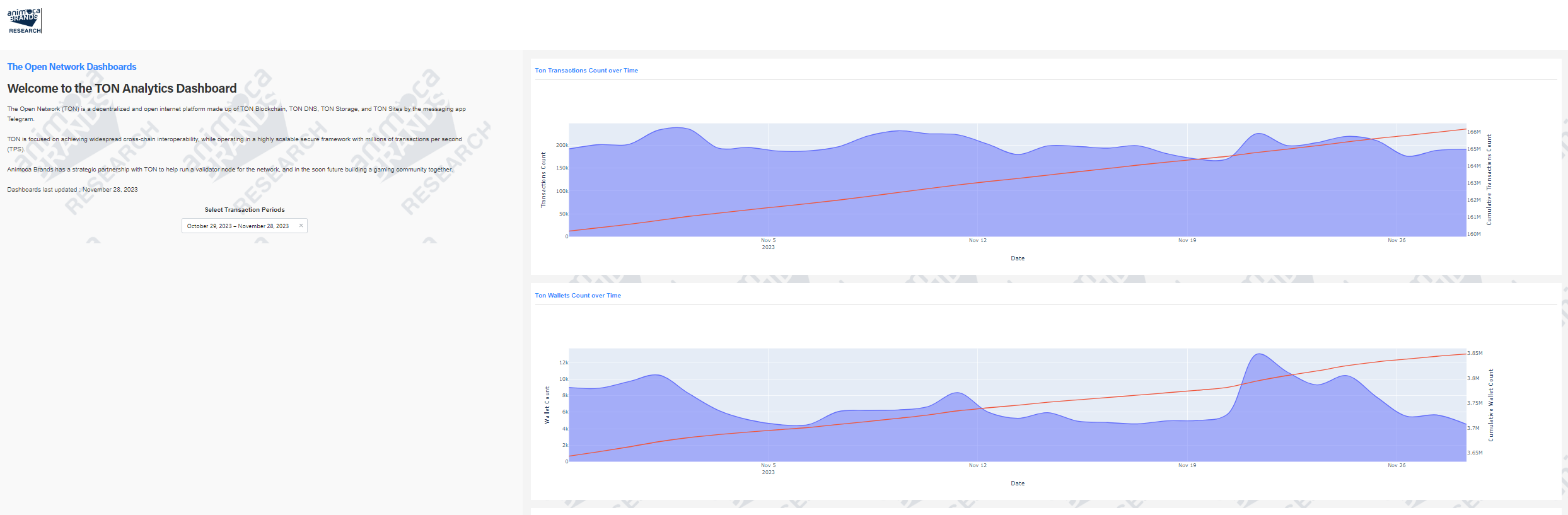Click the 'Cumulative Transactions Count' axis label
1568x515 pixels.
pos(1489,180)
